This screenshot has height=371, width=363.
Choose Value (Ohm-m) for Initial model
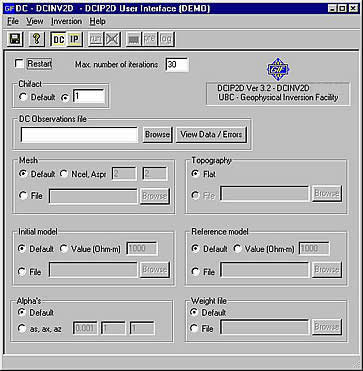click(64, 249)
